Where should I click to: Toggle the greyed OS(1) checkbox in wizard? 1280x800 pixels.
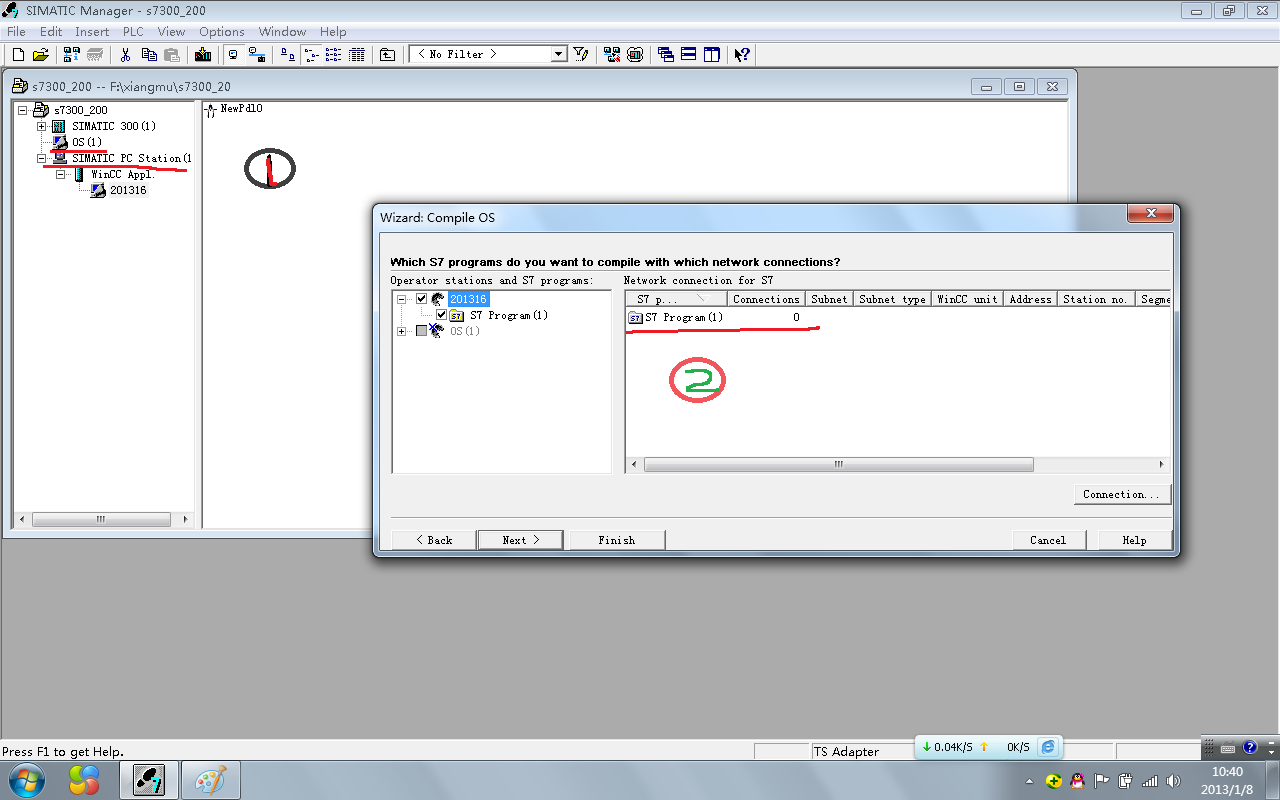pos(421,331)
